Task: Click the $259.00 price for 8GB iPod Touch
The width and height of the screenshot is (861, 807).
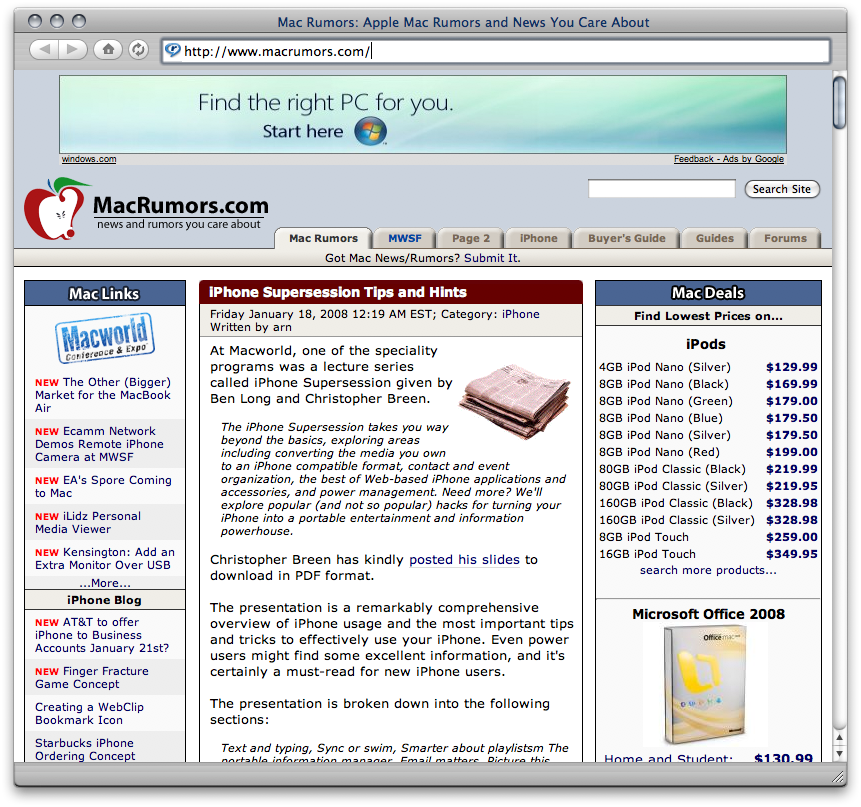Action: [791, 537]
